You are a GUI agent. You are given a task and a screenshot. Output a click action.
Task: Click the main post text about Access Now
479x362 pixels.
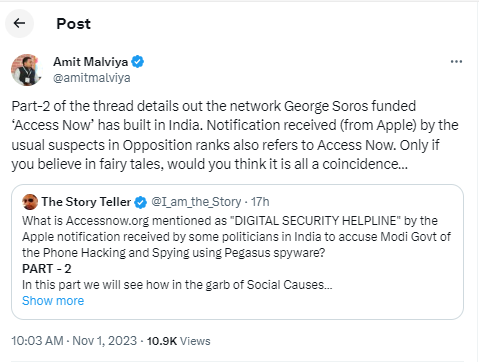(x=235, y=135)
